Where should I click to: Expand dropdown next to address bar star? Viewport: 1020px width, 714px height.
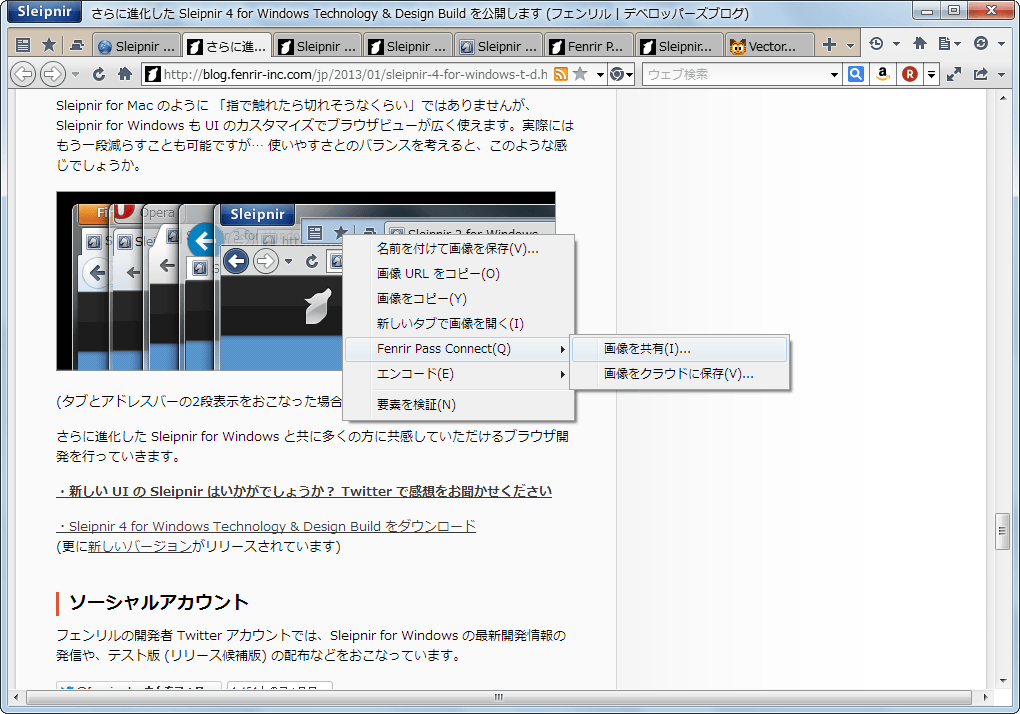click(x=600, y=75)
